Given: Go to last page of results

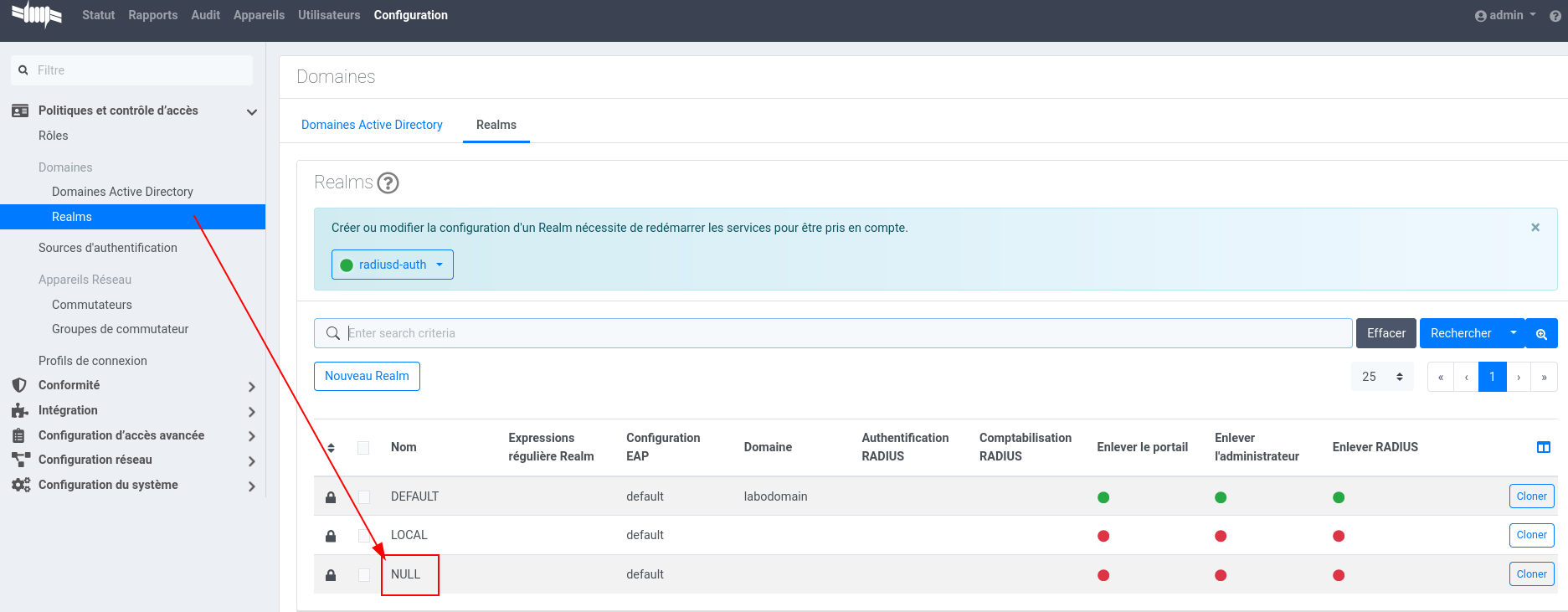Looking at the screenshot, I should coord(1545,377).
